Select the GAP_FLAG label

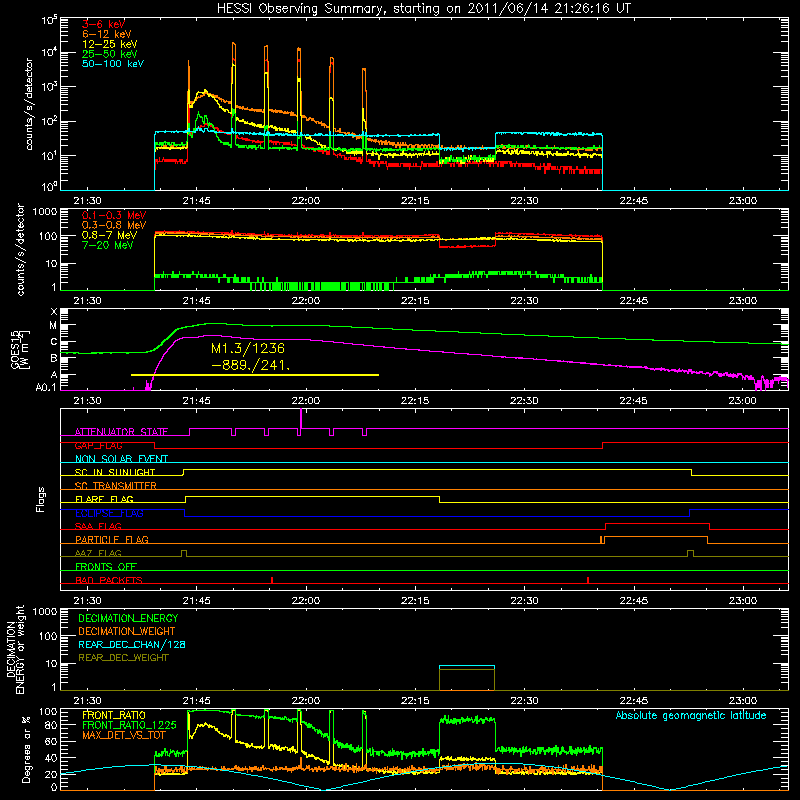[x=98, y=445]
